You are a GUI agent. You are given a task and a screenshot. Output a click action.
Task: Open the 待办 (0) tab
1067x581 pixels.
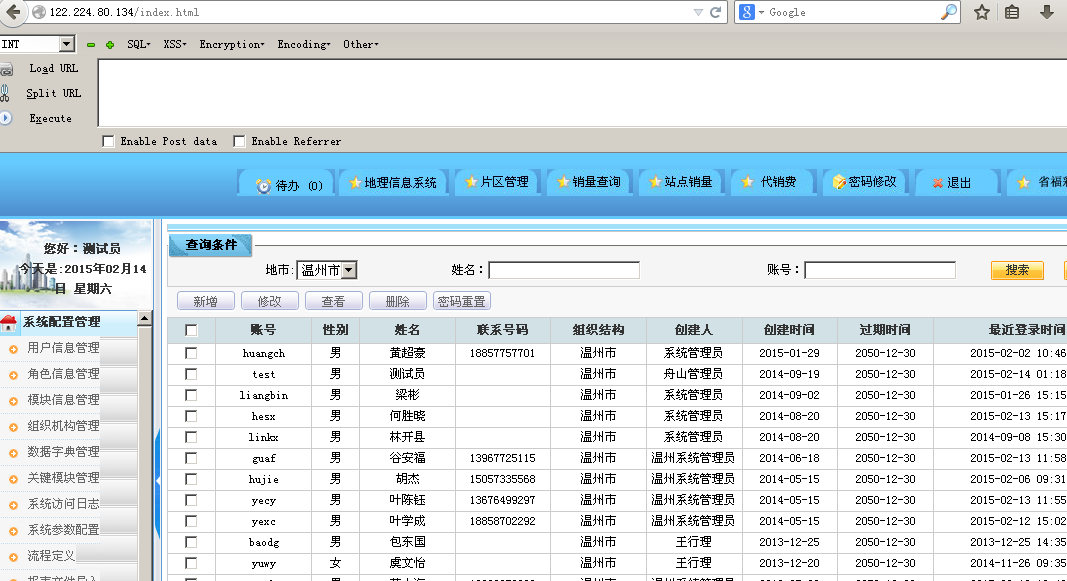point(287,184)
